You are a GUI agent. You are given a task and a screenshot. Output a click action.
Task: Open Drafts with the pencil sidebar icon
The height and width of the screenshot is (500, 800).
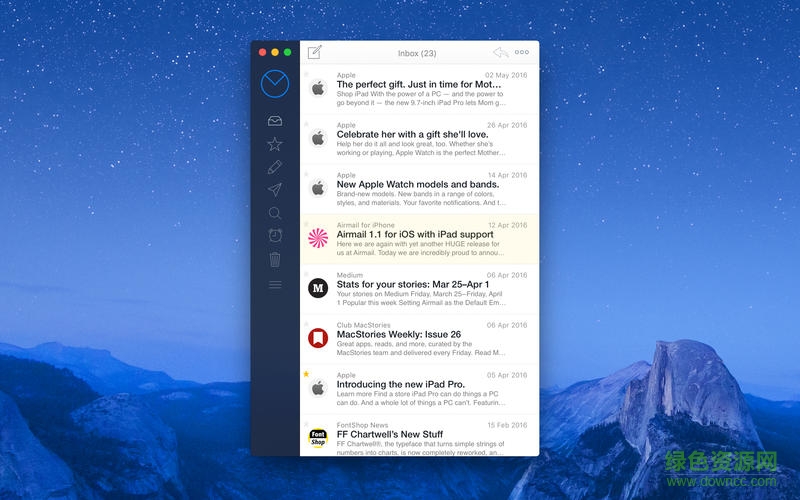tap(274, 167)
